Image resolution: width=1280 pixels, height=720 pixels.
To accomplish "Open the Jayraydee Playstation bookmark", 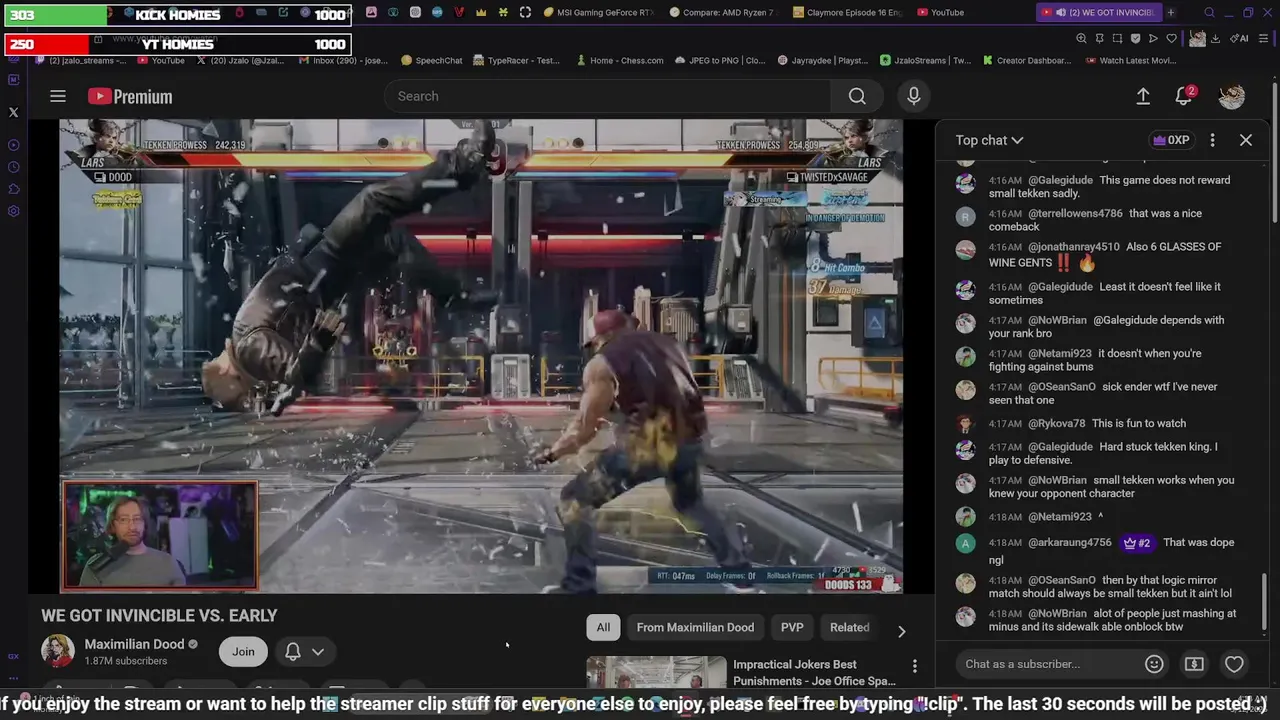I will pos(823,60).
